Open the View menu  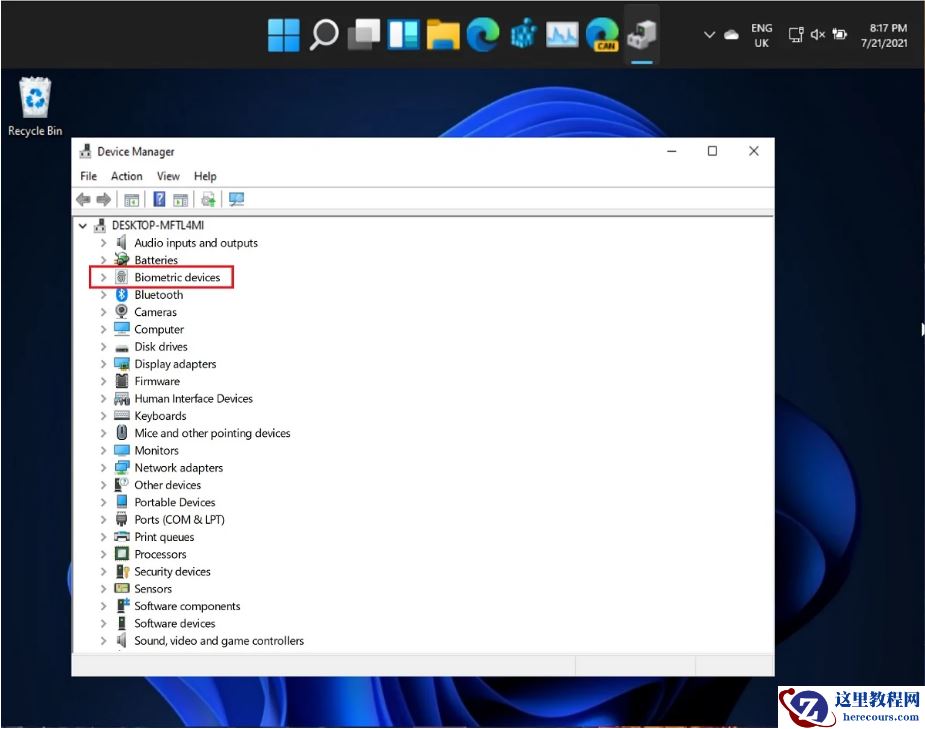pyautogui.click(x=168, y=176)
